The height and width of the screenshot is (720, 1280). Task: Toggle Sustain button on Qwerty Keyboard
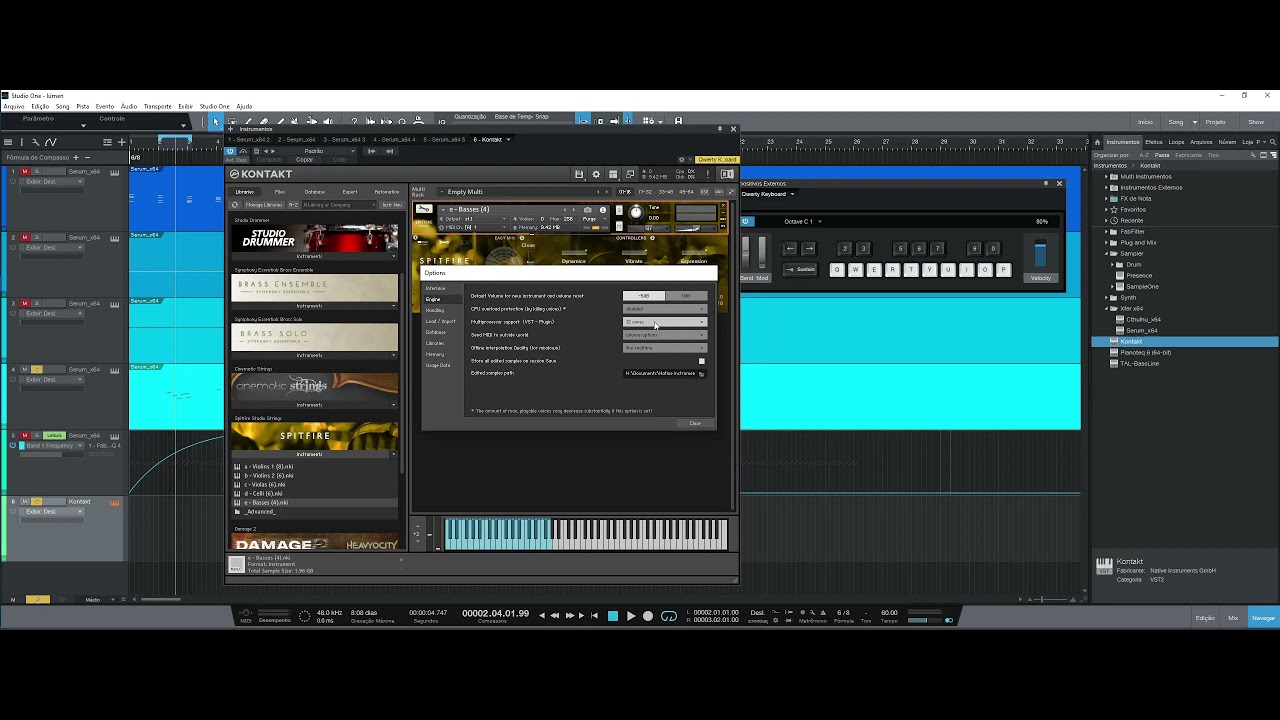[801, 269]
